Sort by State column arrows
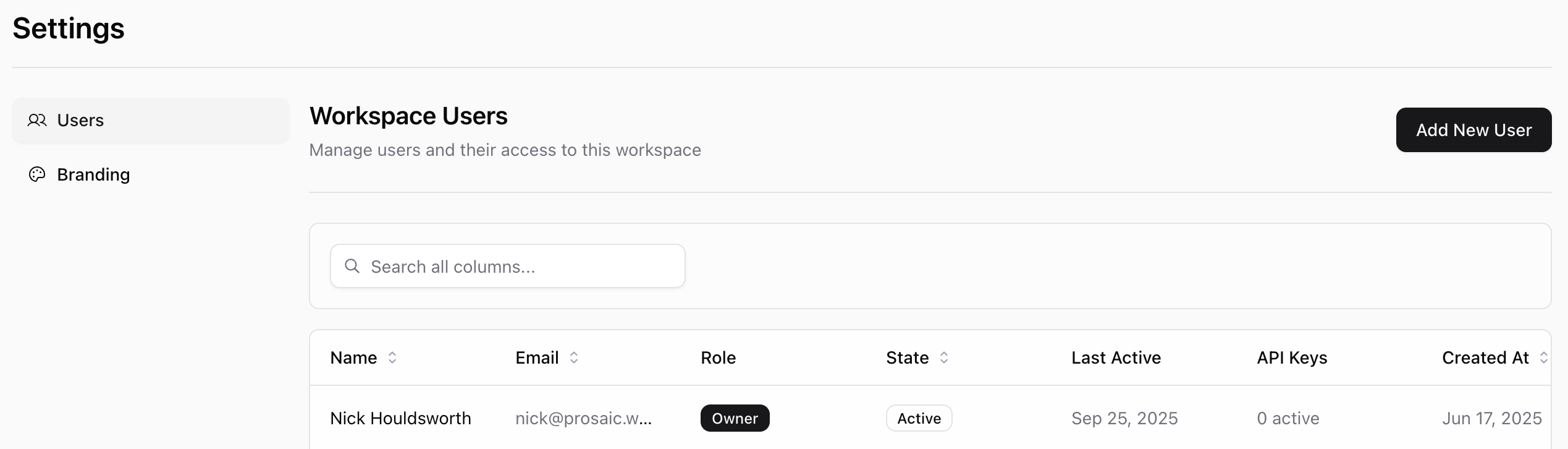1568x449 pixels. (944, 357)
